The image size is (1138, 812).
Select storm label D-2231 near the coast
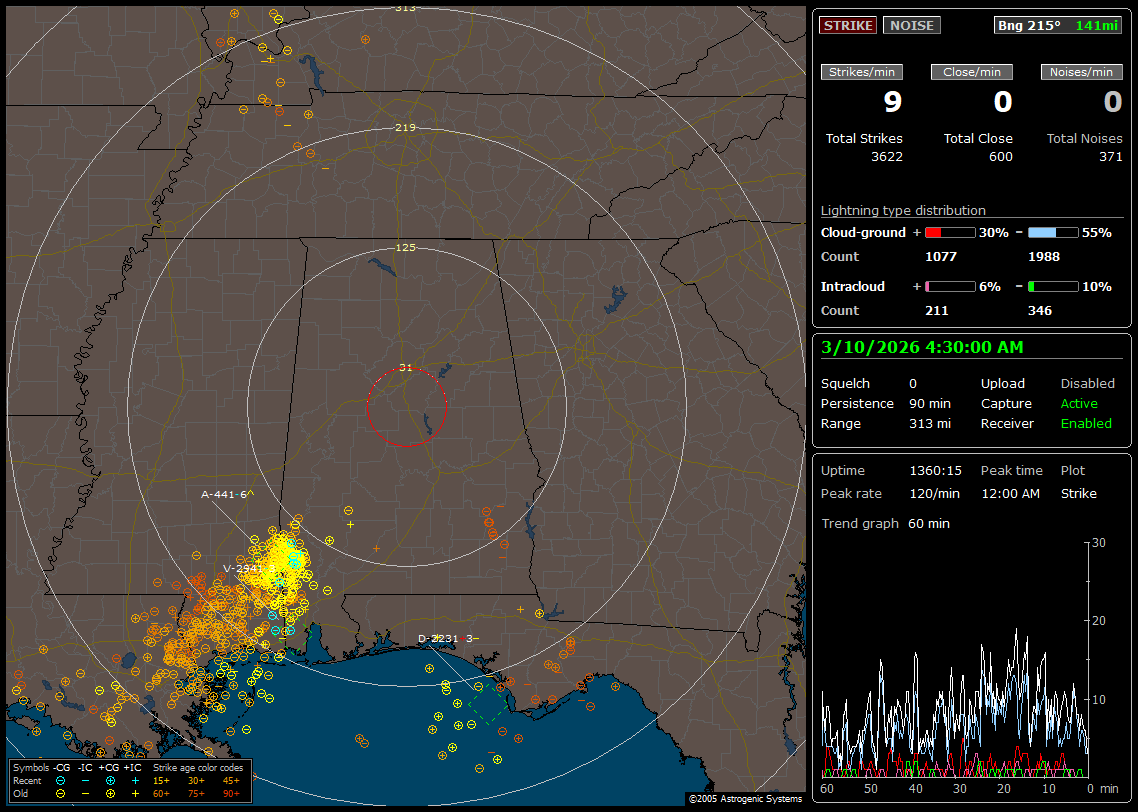pyautogui.click(x=438, y=638)
